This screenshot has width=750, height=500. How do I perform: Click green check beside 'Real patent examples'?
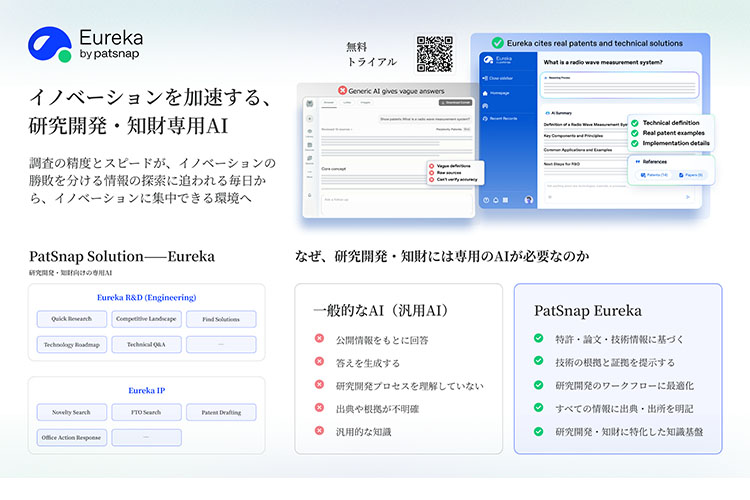coord(635,133)
